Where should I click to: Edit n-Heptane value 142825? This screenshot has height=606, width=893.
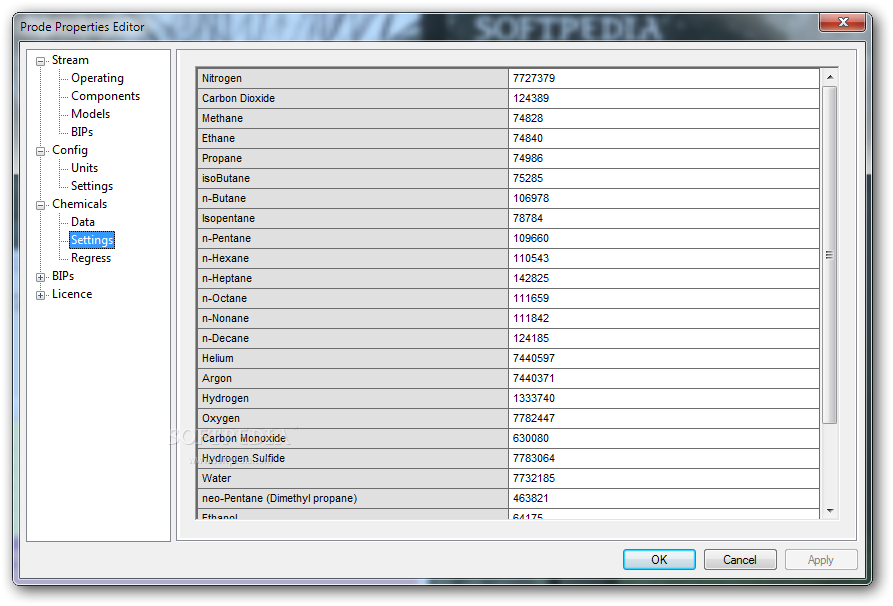(663, 278)
